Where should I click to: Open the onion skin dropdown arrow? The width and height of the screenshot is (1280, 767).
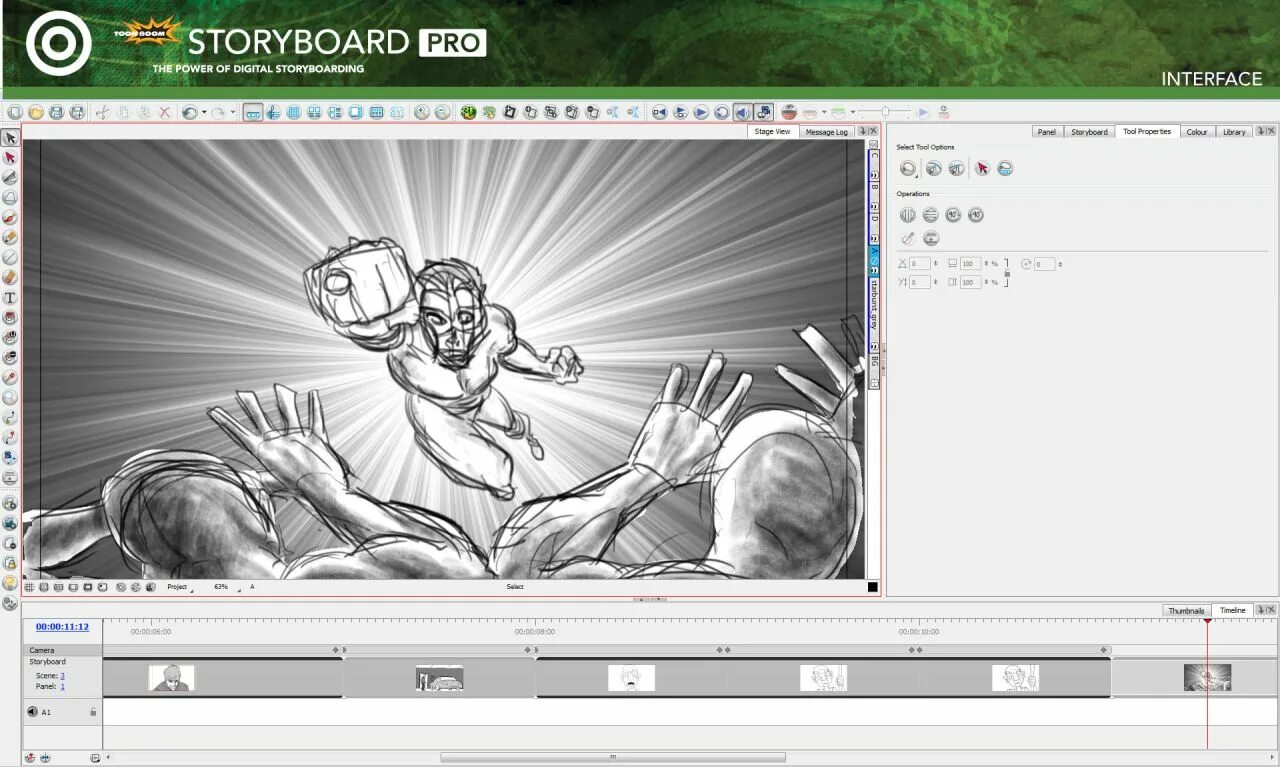(824, 113)
